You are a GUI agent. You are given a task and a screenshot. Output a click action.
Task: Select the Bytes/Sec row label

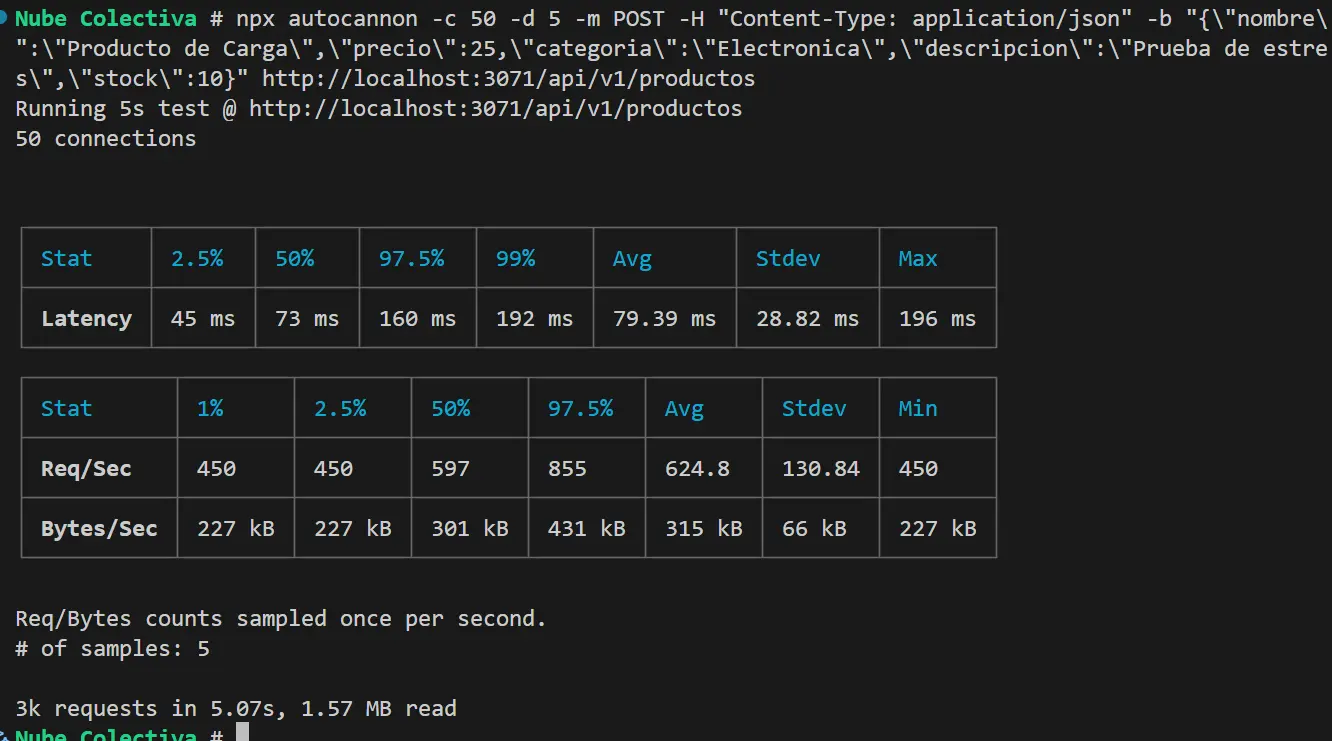coord(99,528)
